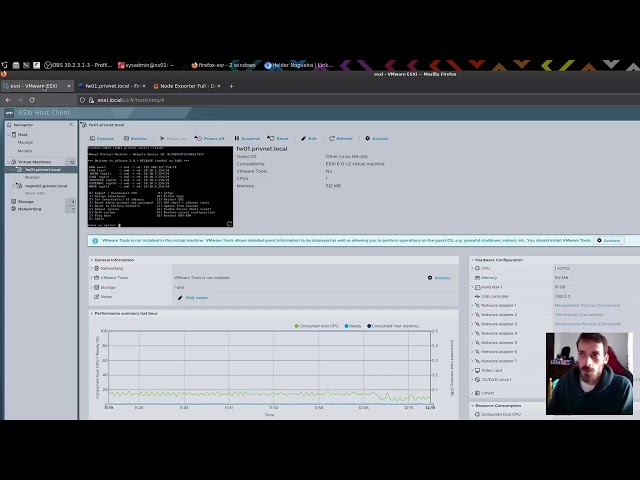Click More VMs in Navigator
The image size is (640, 480).
pyautogui.click(x=36, y=193)
